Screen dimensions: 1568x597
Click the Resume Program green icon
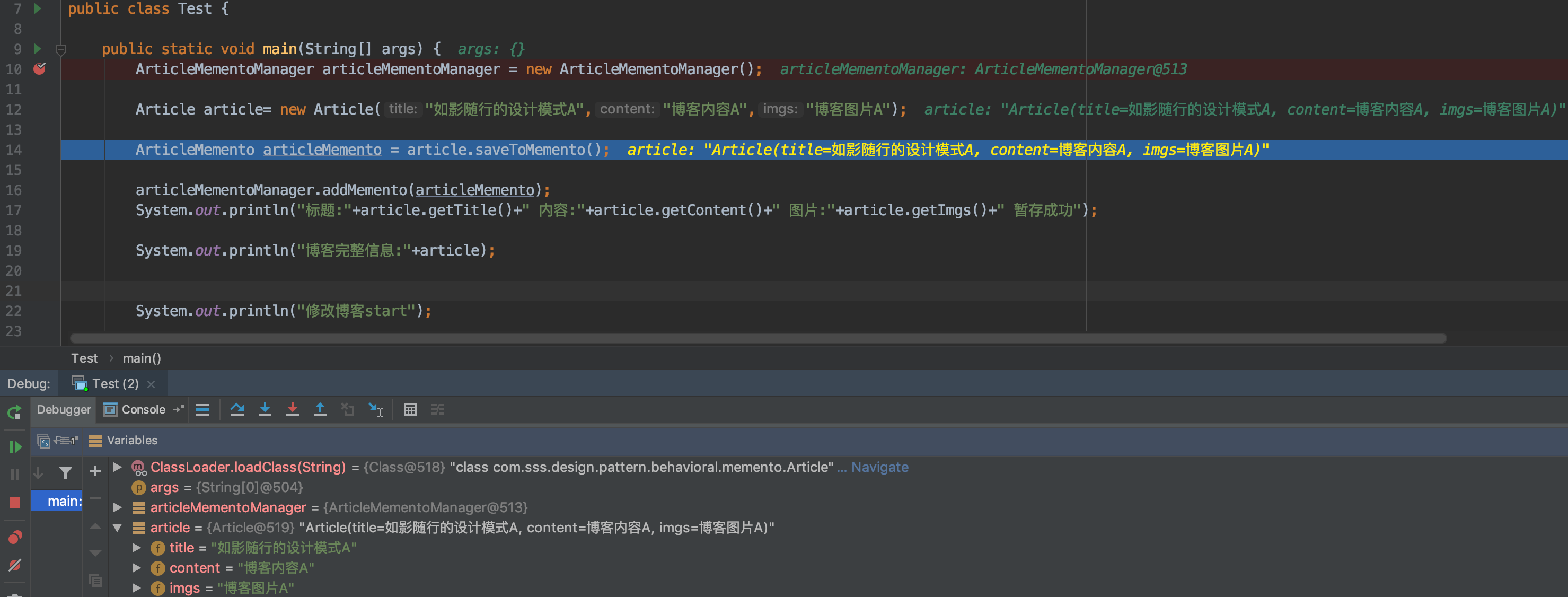[x=15, y=446]
